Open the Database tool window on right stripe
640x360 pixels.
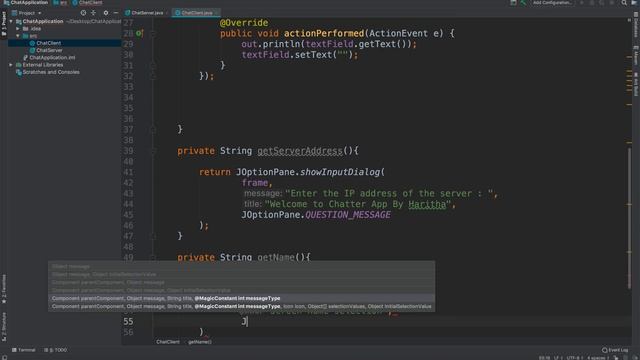pyautogui.click(x=636, y=24)
